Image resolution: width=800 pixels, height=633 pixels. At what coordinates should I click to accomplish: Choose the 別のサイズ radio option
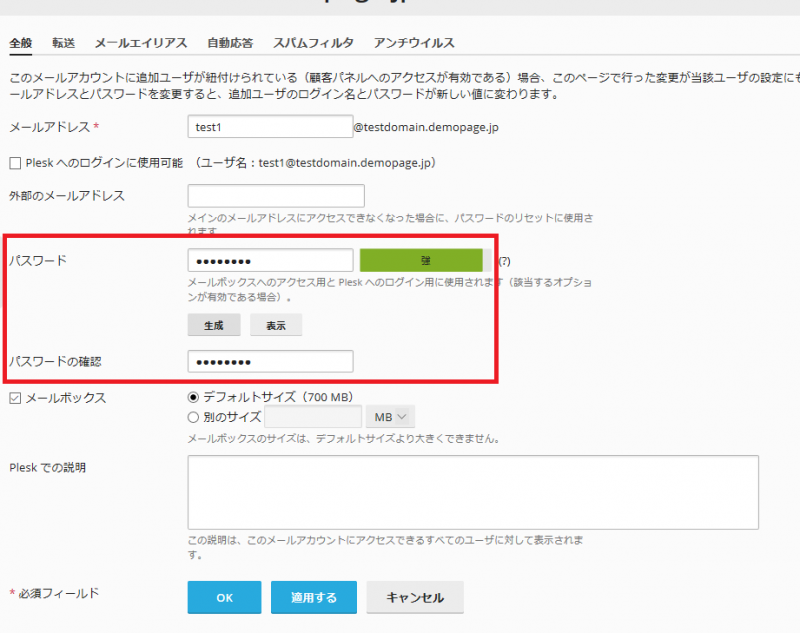pos(194,417)
